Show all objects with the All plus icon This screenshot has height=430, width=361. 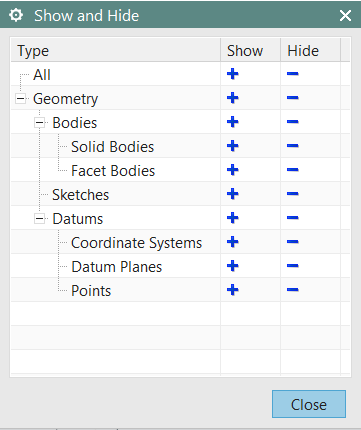(233, 74)
